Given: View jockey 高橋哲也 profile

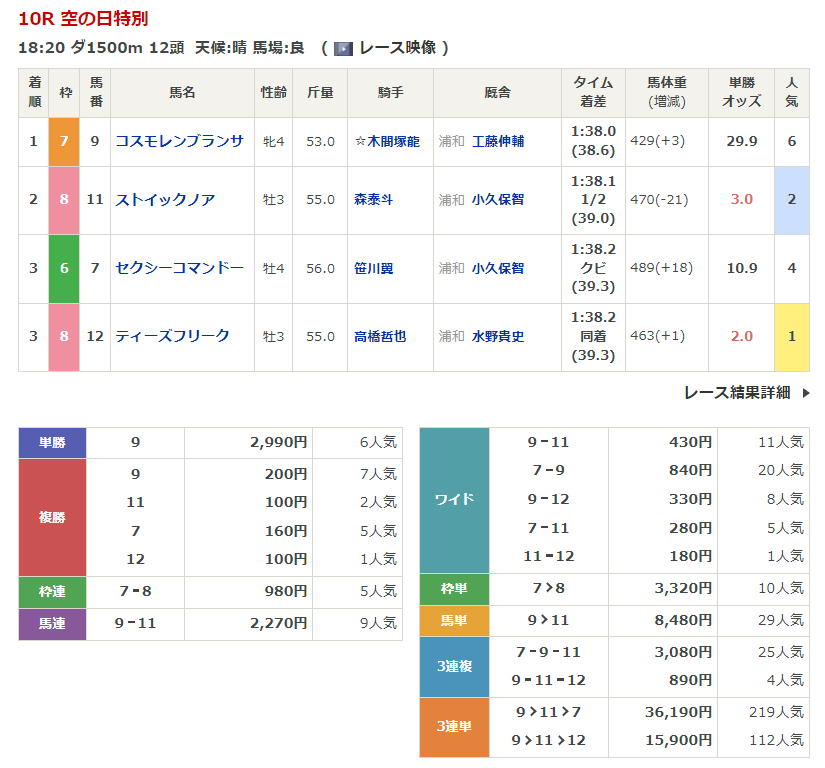Looking at the screenshot, I should [380, 337].
